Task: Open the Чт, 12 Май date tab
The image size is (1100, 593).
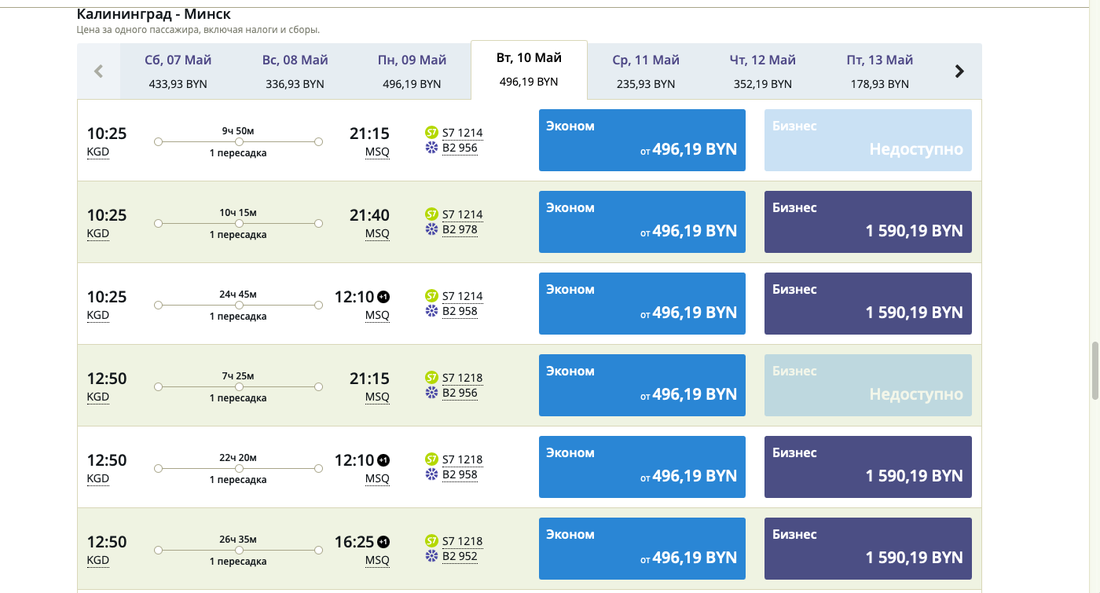Action: pyautogui.click(x=763, y=71)
